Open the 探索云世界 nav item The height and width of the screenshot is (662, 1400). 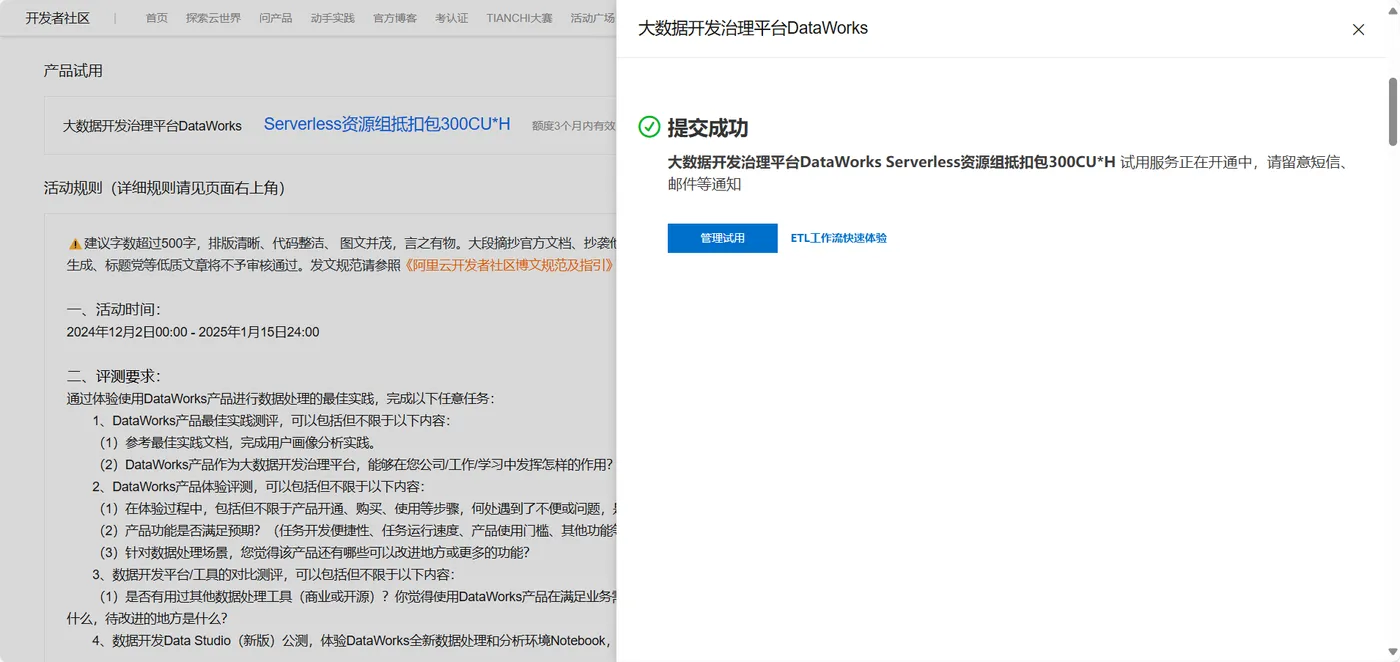pyautogui.click(x=213, y=18)
